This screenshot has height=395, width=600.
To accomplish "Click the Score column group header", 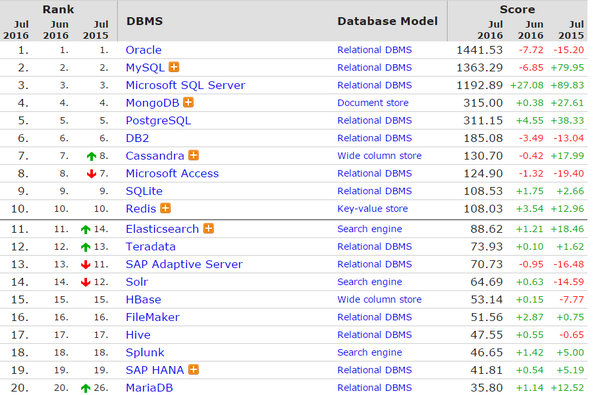I will pyautogui.click(x=517, y=9).
